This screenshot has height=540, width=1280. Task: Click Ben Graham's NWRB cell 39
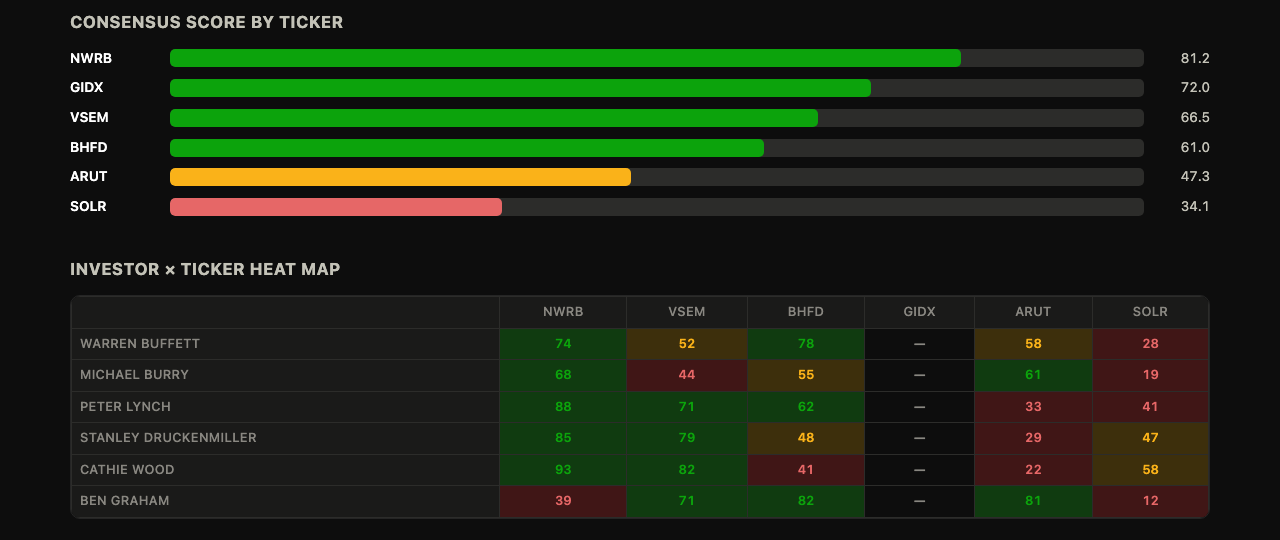(x=563, y=501)
